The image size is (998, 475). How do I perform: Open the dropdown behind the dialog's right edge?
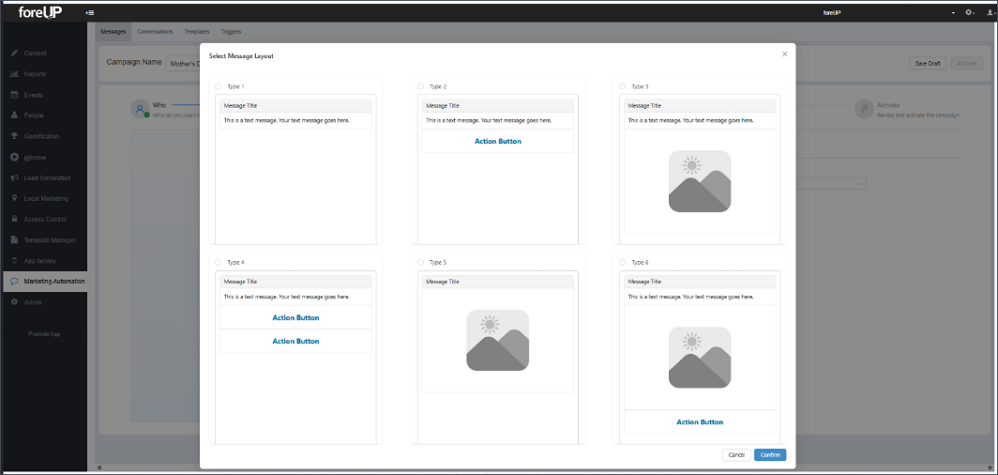[831, 183]
